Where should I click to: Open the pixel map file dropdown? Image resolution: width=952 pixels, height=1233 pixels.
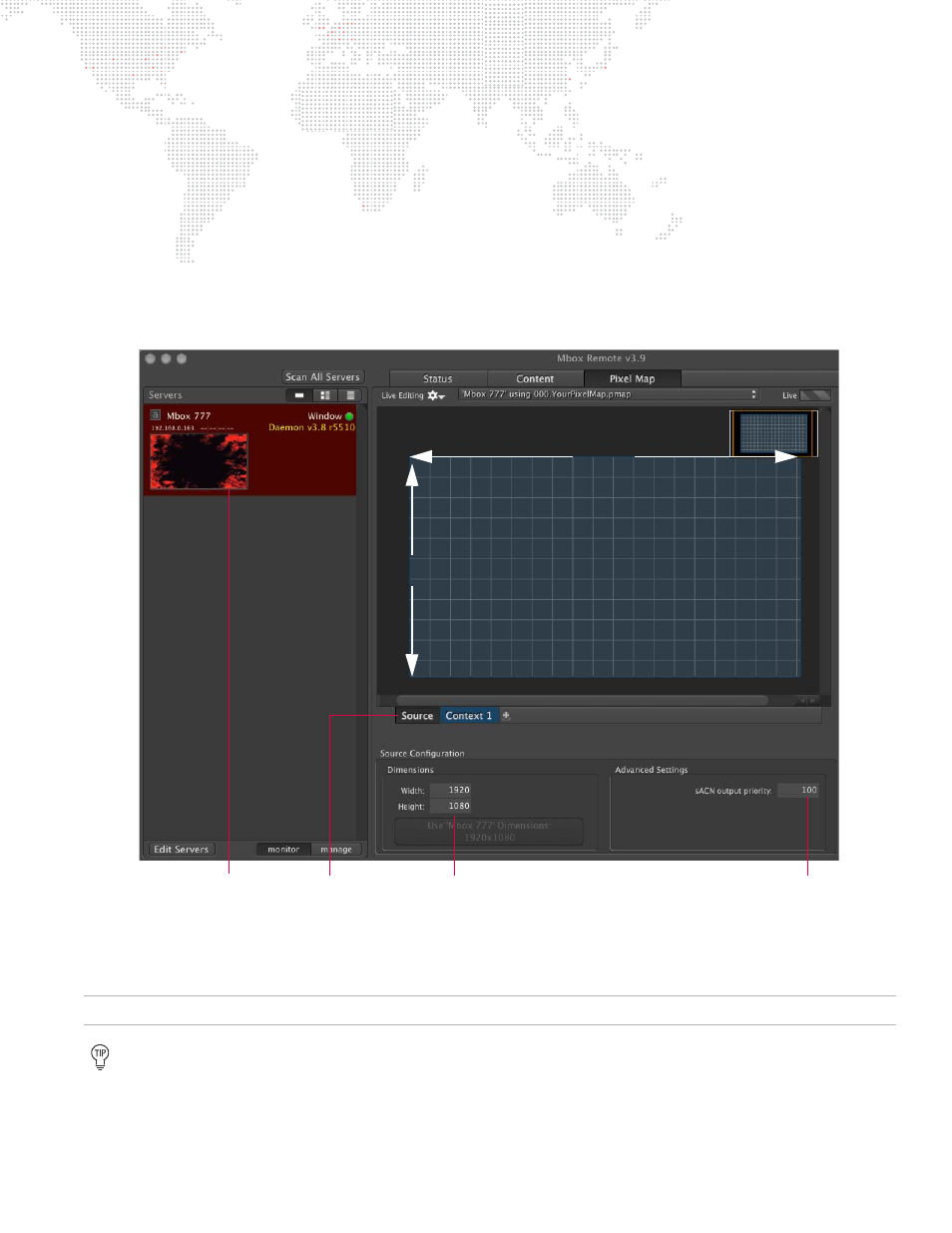point(609,394)
